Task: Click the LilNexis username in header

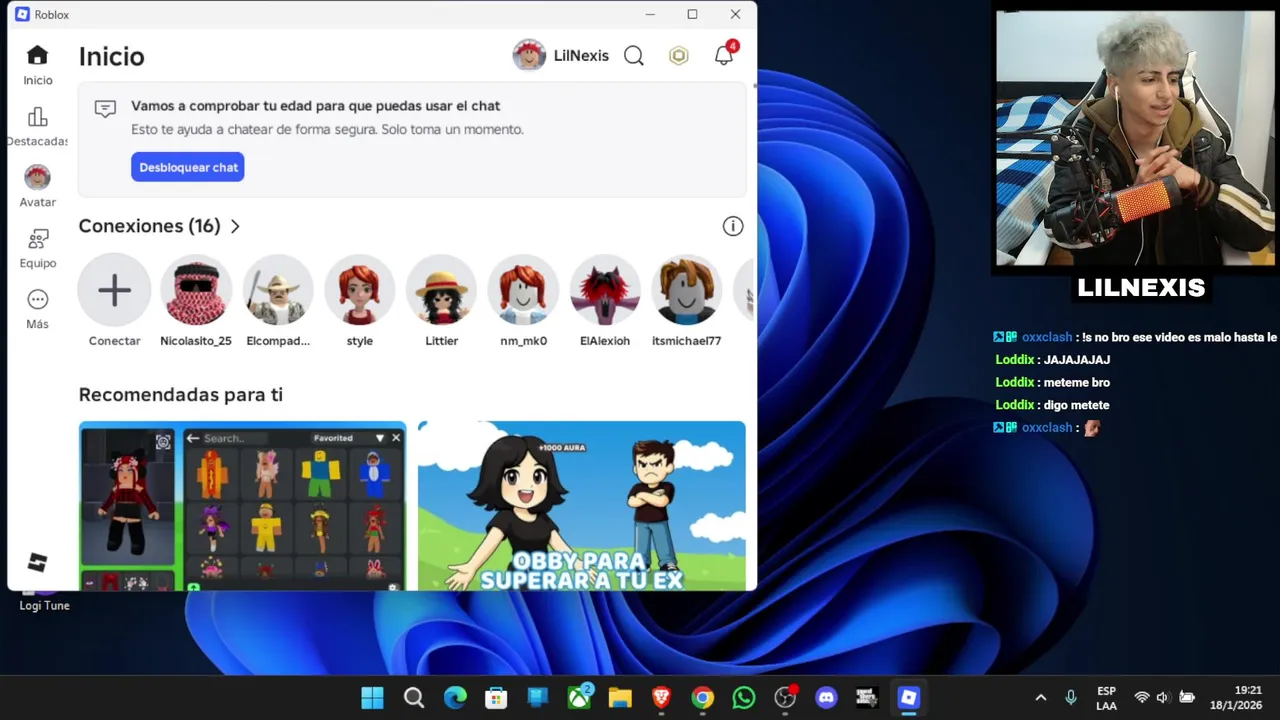Action: point(581,56)
